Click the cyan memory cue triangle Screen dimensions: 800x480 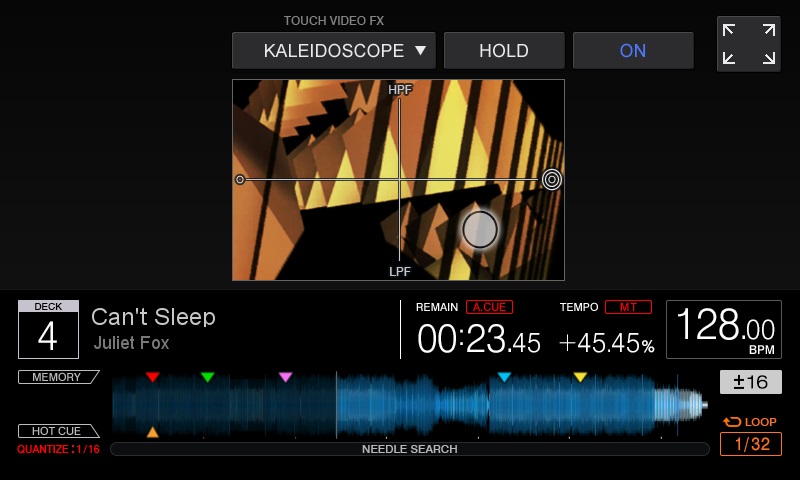[x=504, y=377]
